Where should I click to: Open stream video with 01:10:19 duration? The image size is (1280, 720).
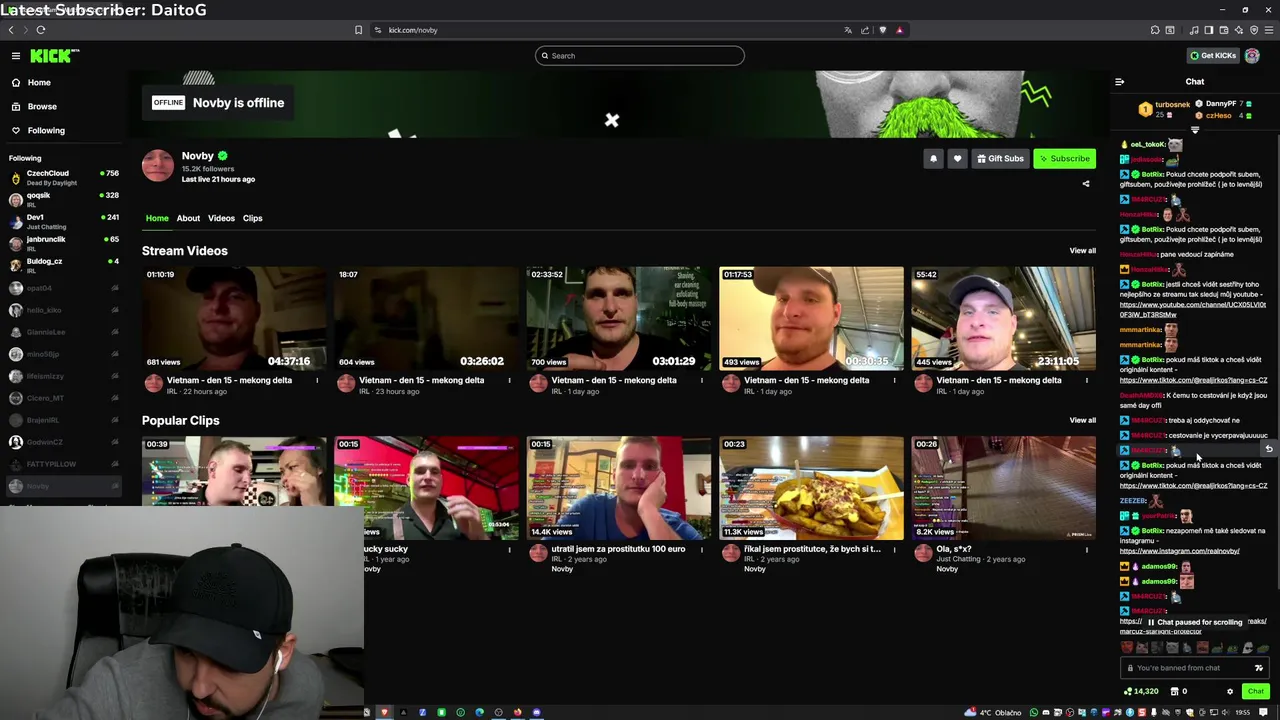tap(234, 318)
